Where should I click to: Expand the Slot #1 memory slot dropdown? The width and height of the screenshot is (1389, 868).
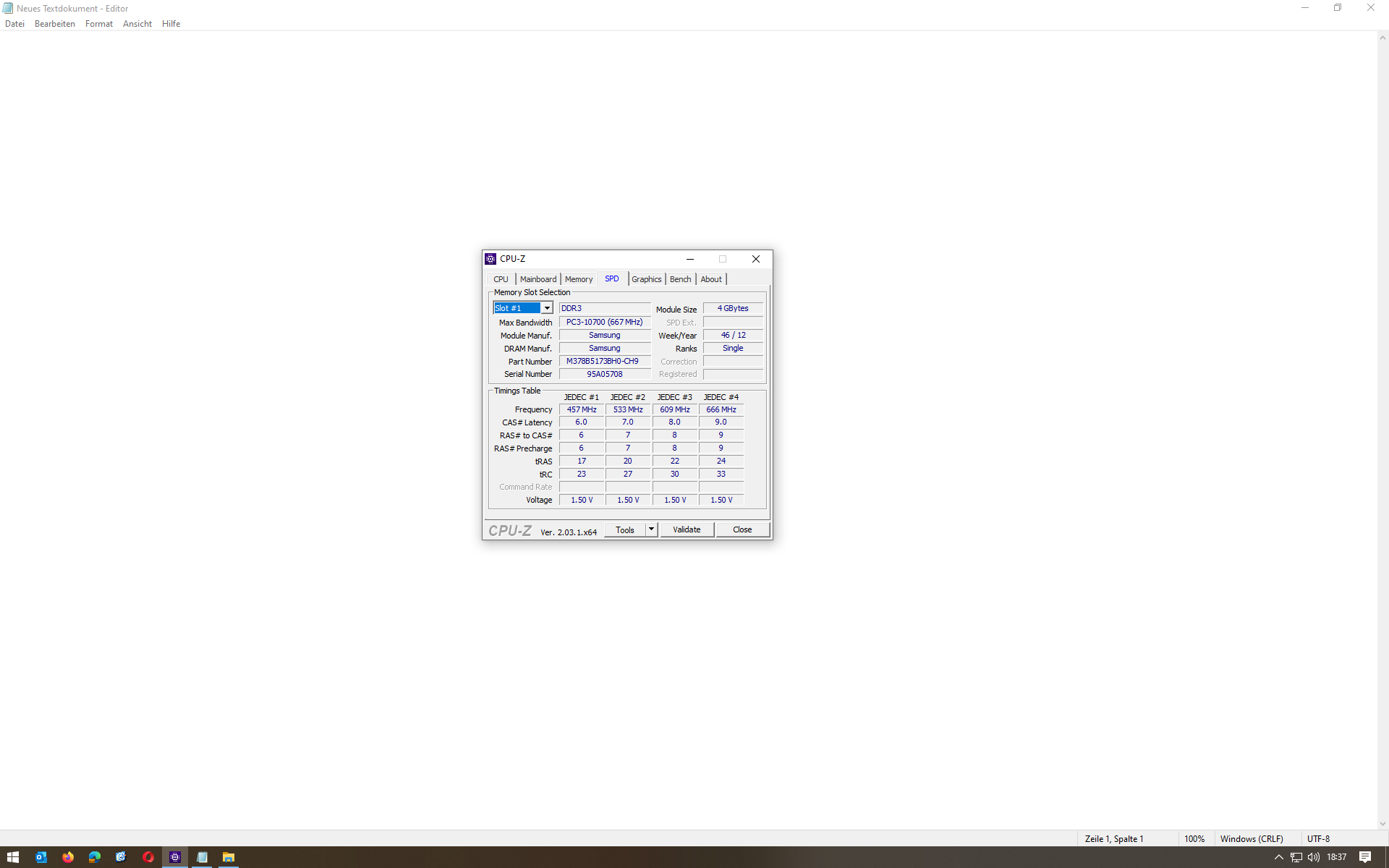click(547, 308)
